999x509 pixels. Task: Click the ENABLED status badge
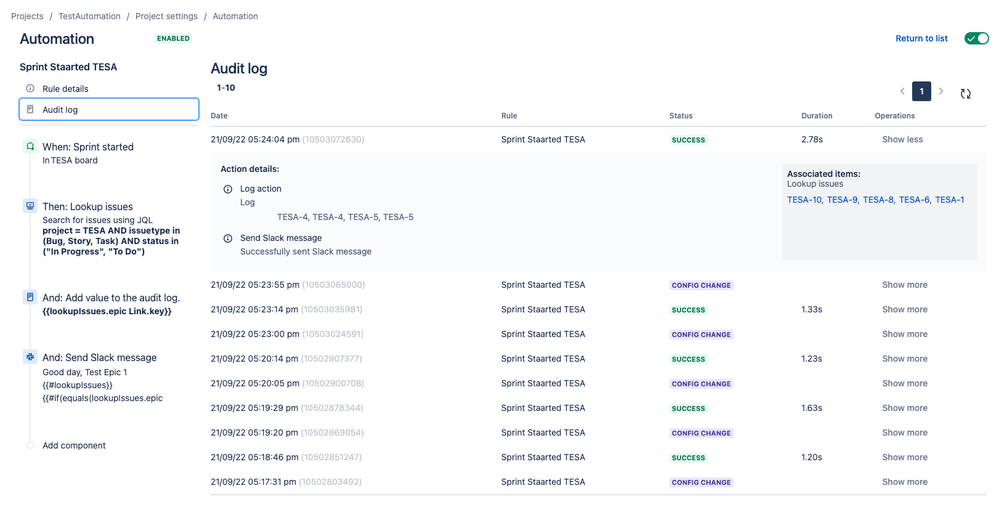click(x=173, y=38)
